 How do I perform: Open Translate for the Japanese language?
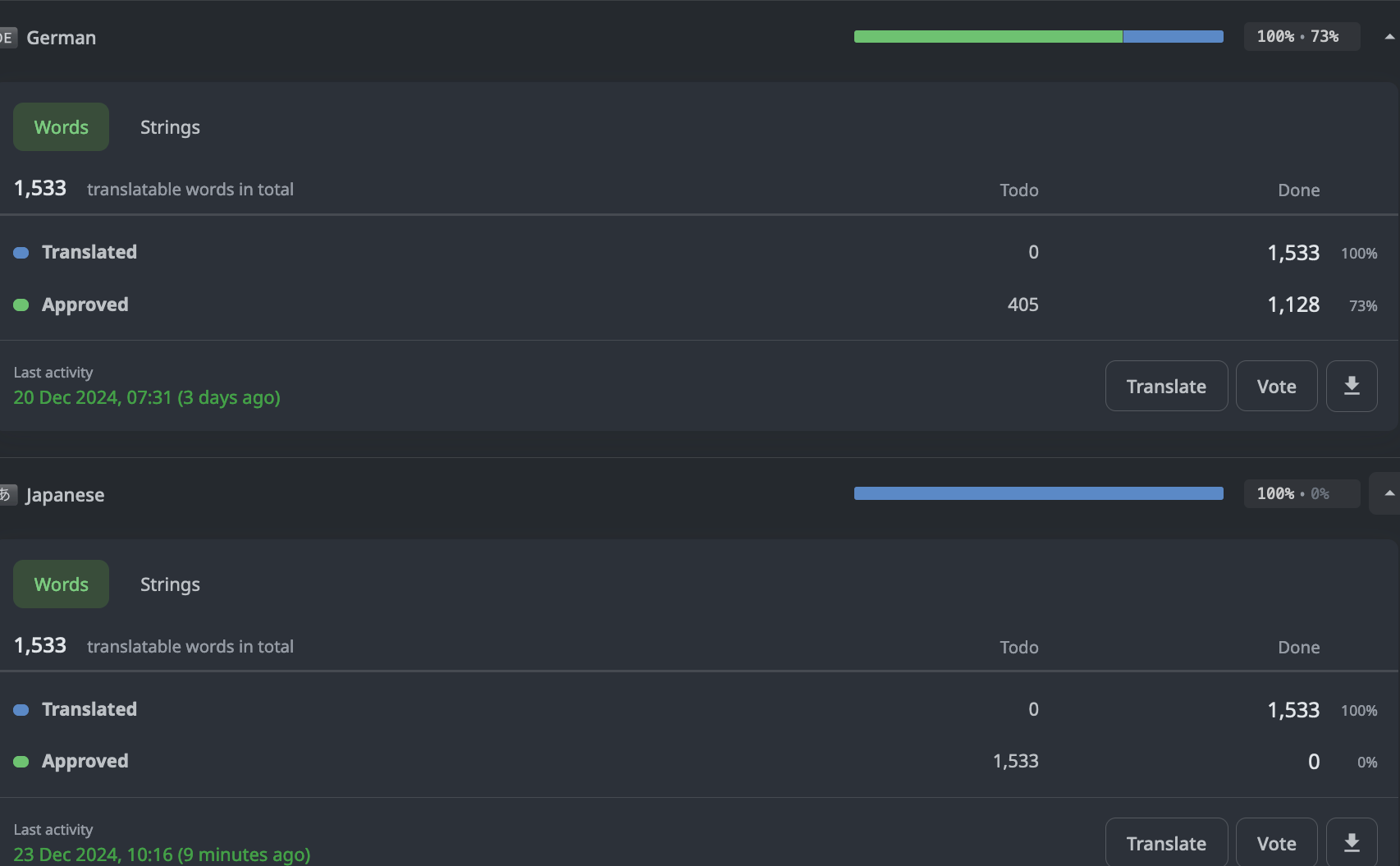(x=1166, y=843)
